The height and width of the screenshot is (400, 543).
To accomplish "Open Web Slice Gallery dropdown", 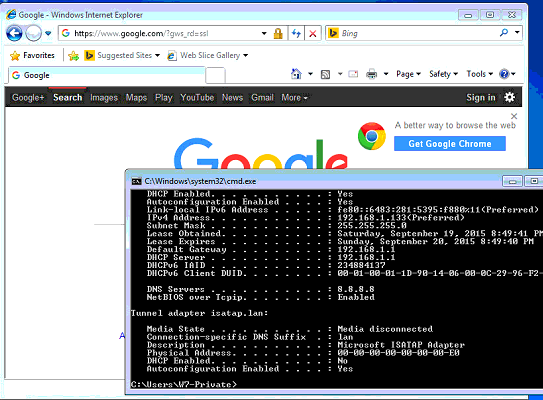I will pyautogui.click(x=207, y=55).
